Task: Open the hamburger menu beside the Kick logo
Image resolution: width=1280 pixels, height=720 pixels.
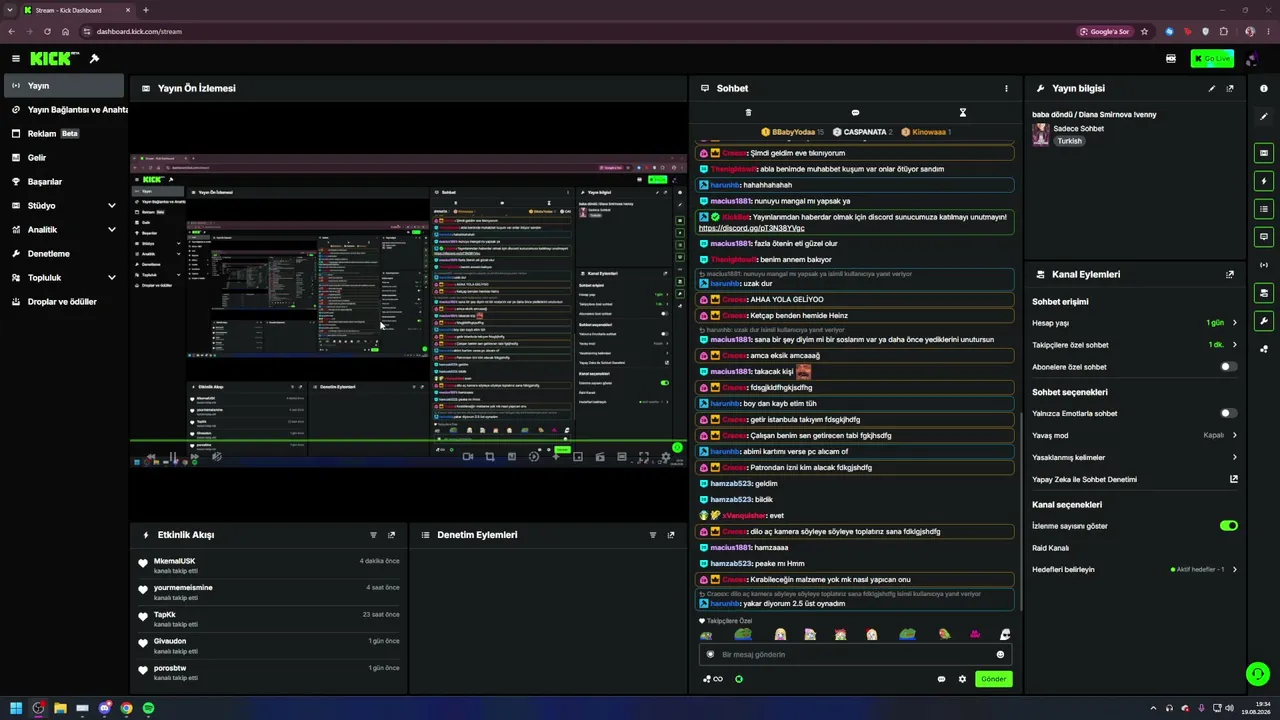Action: pyautogui.click(x=16, y=59)
